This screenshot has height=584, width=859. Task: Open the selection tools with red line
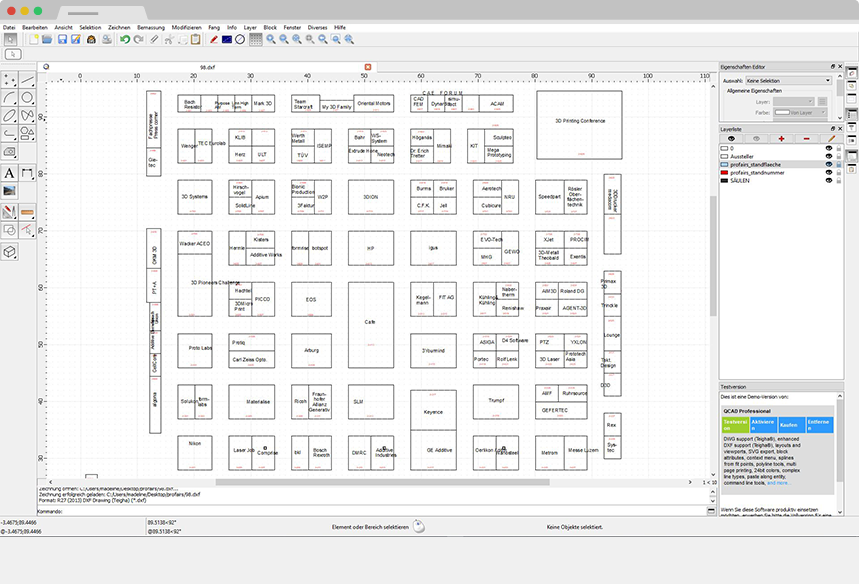coord(27,230)
